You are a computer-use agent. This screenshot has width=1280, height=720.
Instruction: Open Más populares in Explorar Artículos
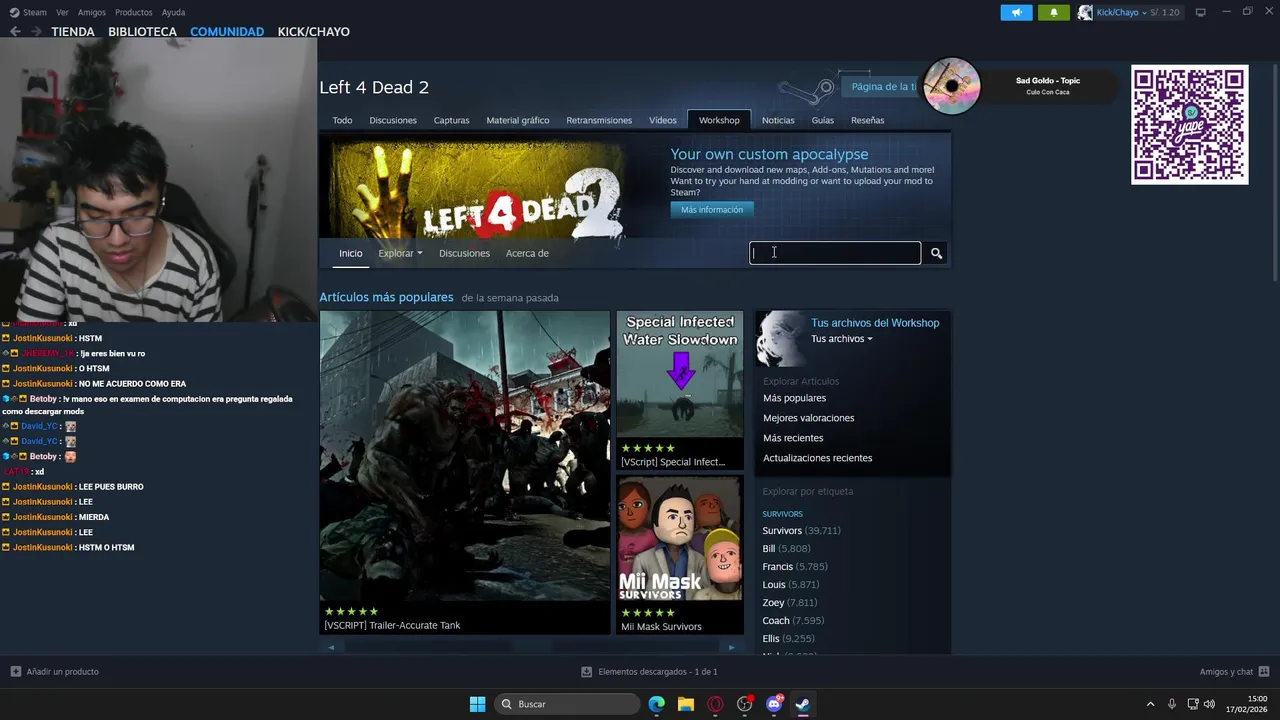click(x=794, y=398)
